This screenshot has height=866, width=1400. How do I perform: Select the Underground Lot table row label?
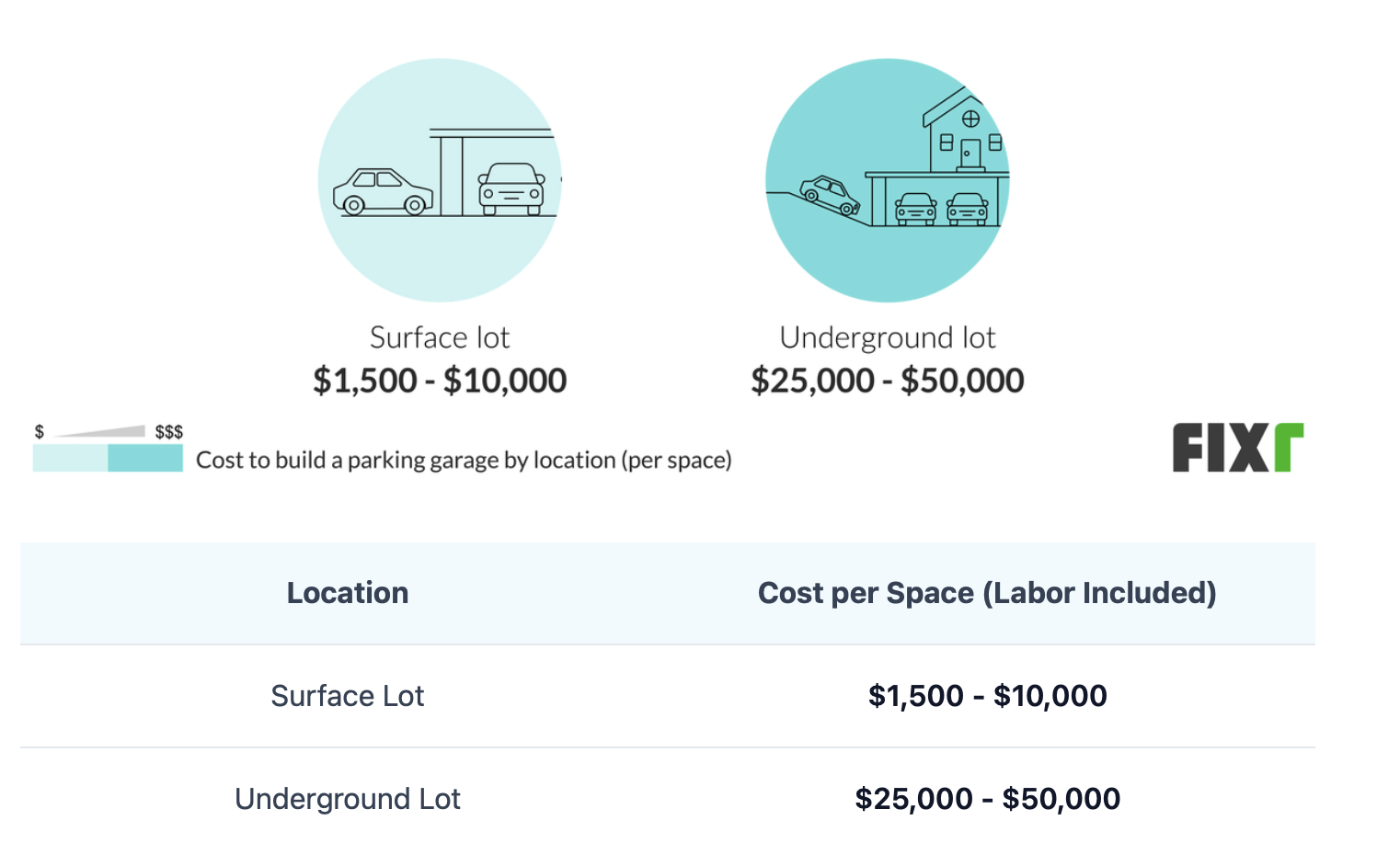click(348, 799)
